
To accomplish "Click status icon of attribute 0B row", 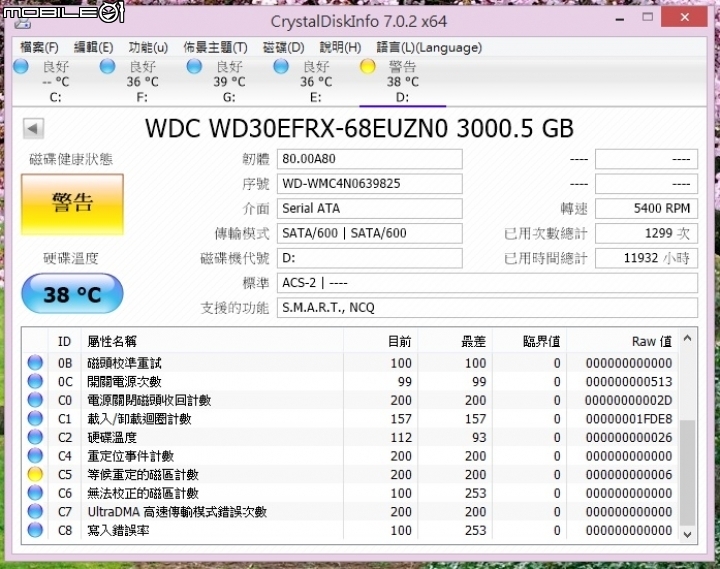I will click(35, 363).
